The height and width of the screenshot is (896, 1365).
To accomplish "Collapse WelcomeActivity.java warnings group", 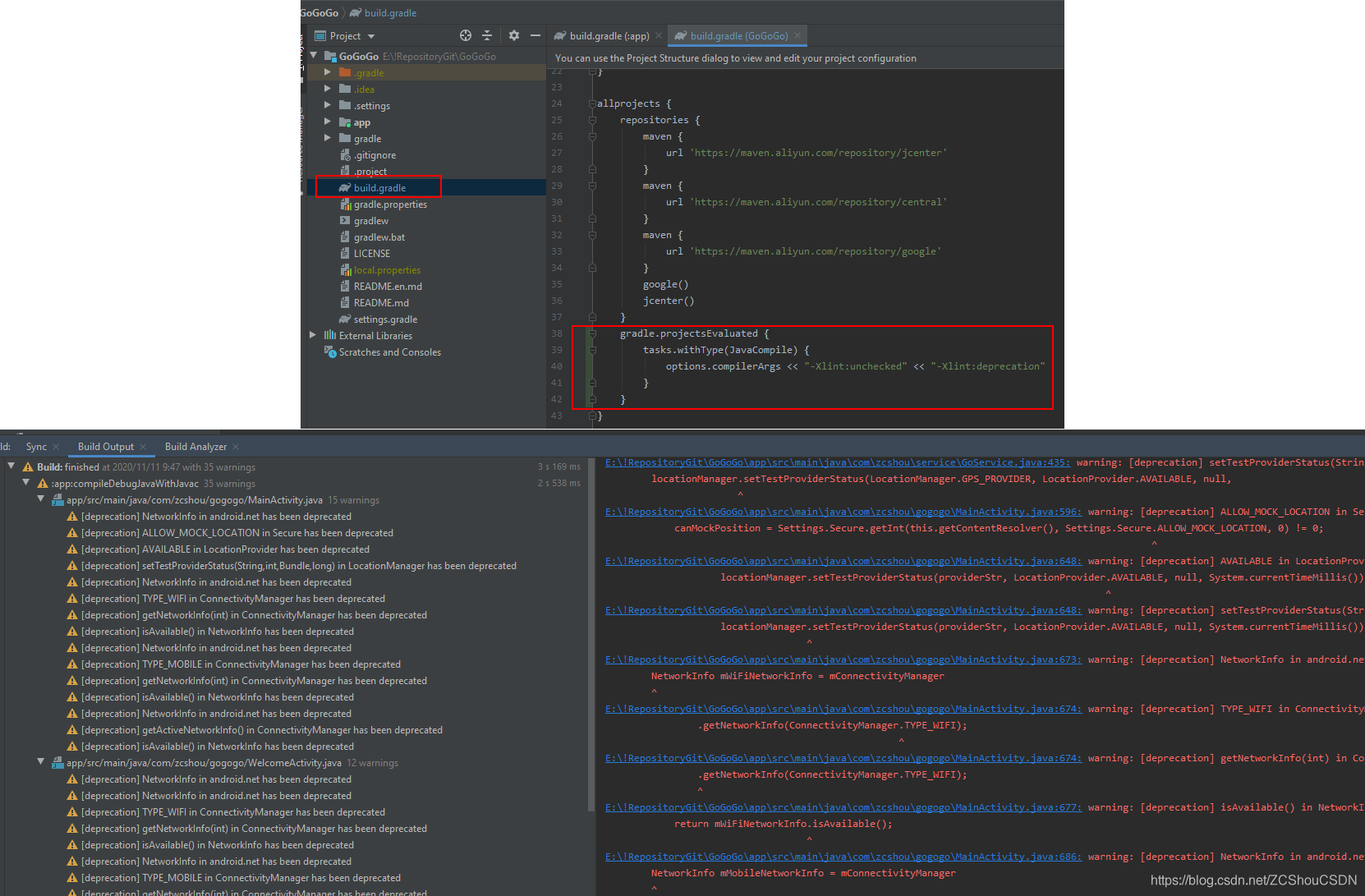I will (41, 762).
